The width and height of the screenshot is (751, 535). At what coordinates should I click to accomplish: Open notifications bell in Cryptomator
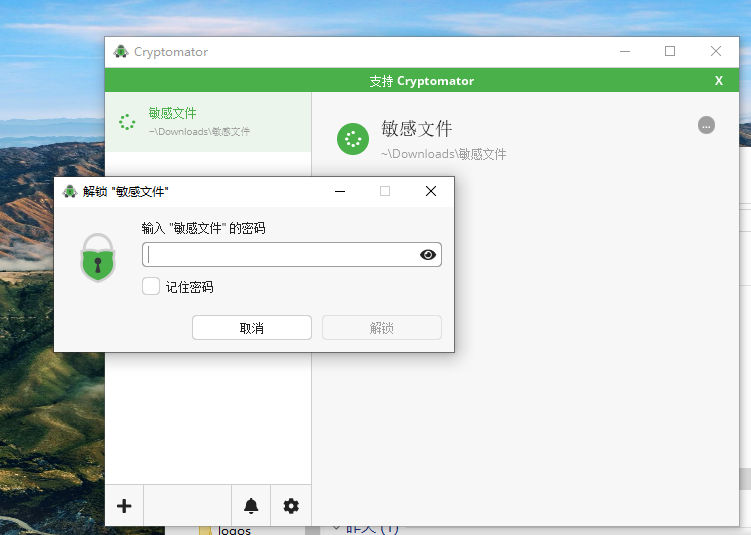(251, 506)
